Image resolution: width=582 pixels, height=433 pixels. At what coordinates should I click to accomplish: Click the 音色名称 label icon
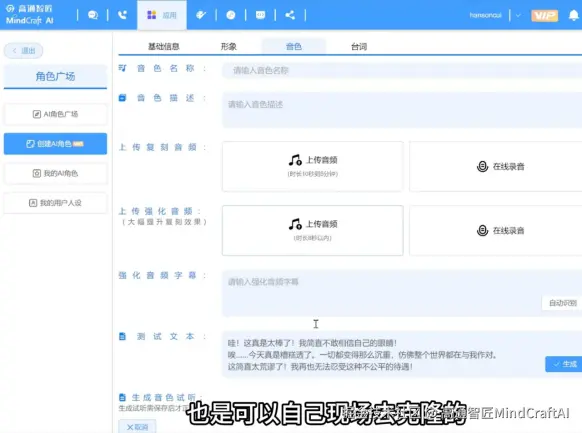point(122,68)
